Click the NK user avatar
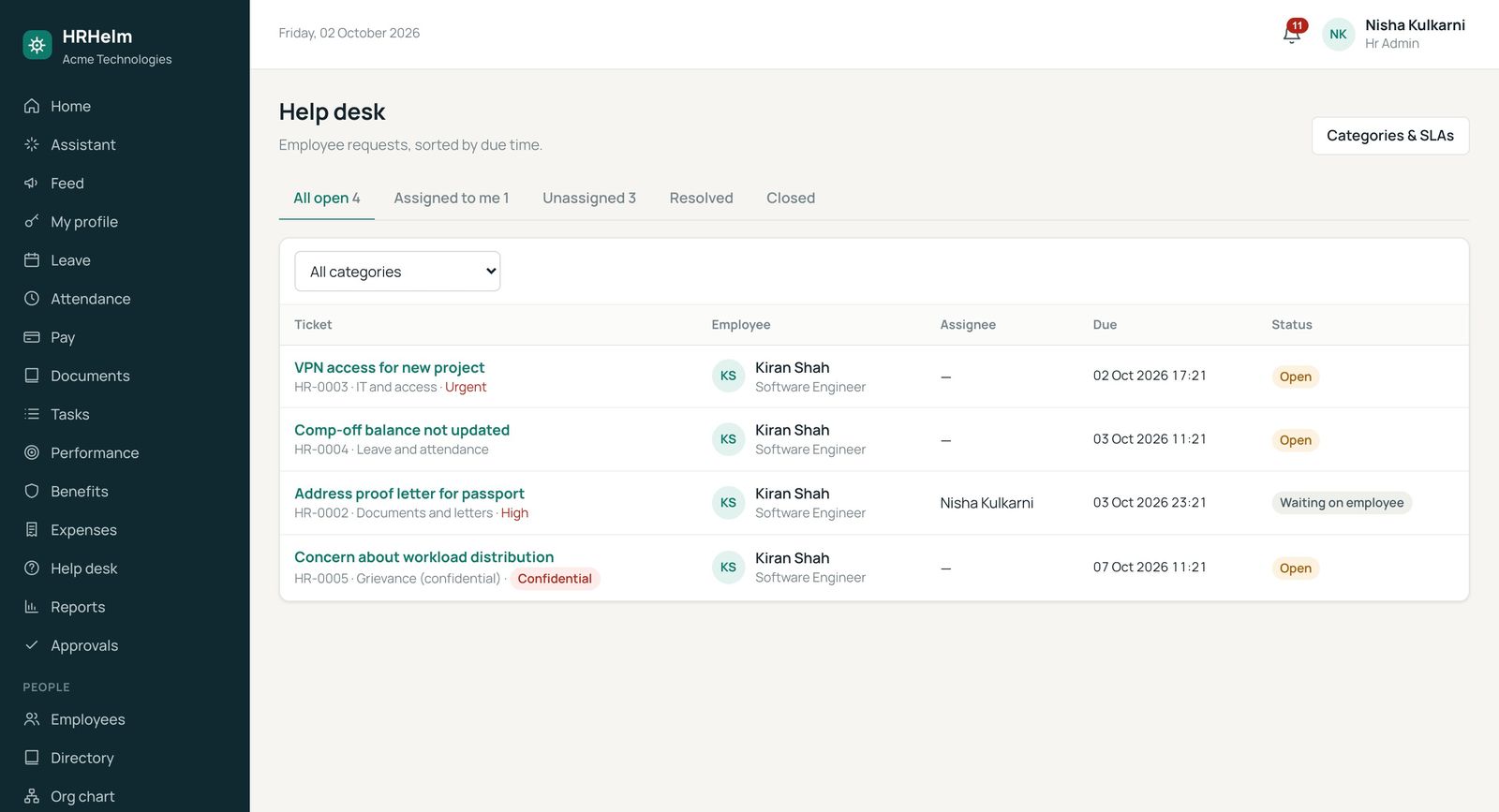The width and height of the screenshot is (1499, 812). tap(1338, 34)
